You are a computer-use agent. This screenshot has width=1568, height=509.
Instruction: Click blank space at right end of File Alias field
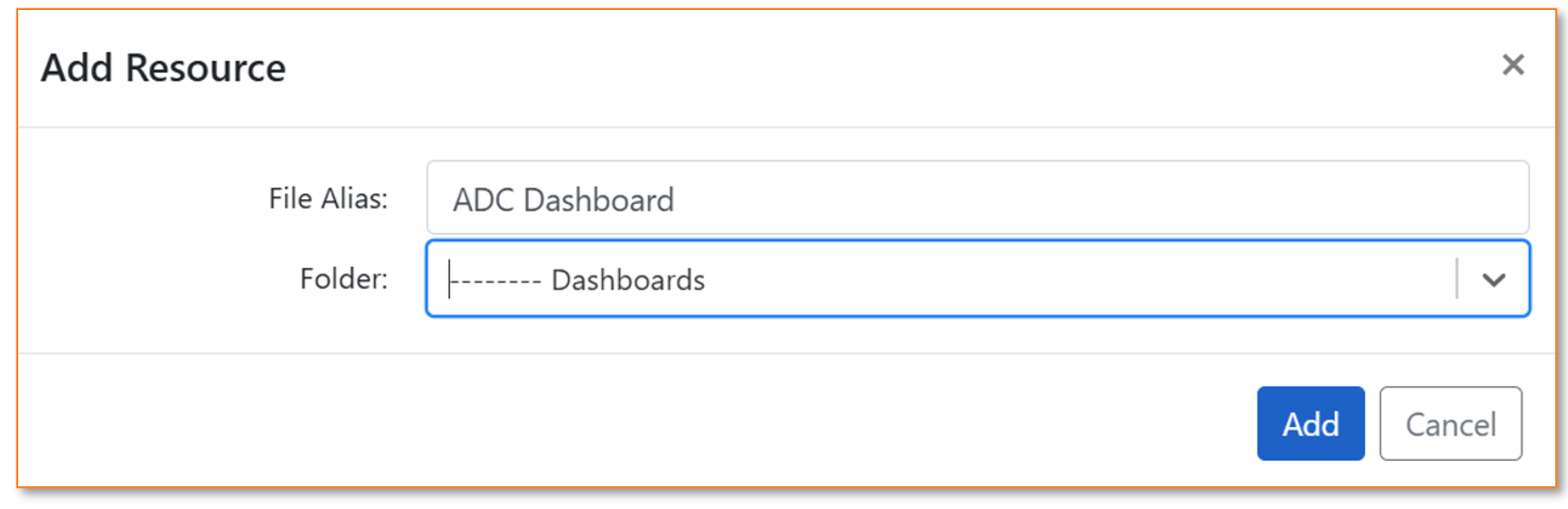1366,199
